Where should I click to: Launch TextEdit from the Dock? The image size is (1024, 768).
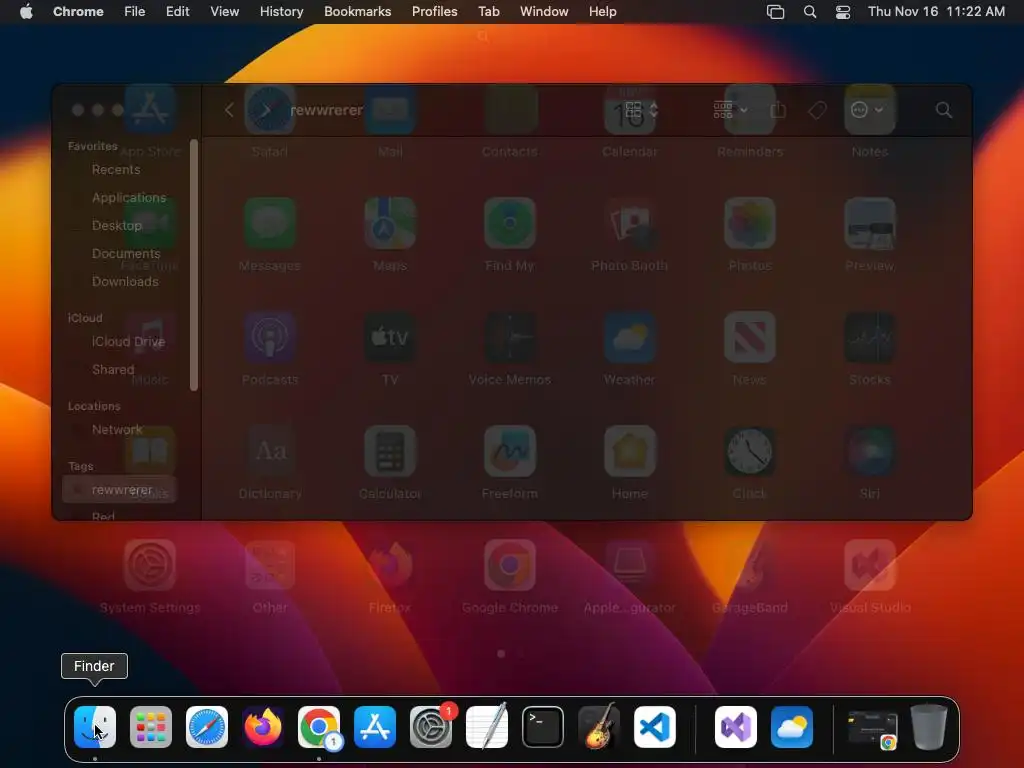coord(487,727)
